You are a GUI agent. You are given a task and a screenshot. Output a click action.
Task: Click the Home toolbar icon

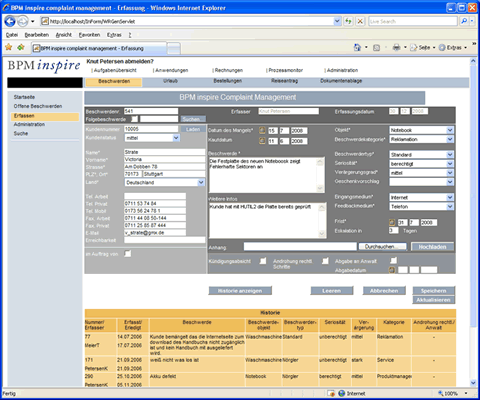pyautogui.click(x=357, y=47)
